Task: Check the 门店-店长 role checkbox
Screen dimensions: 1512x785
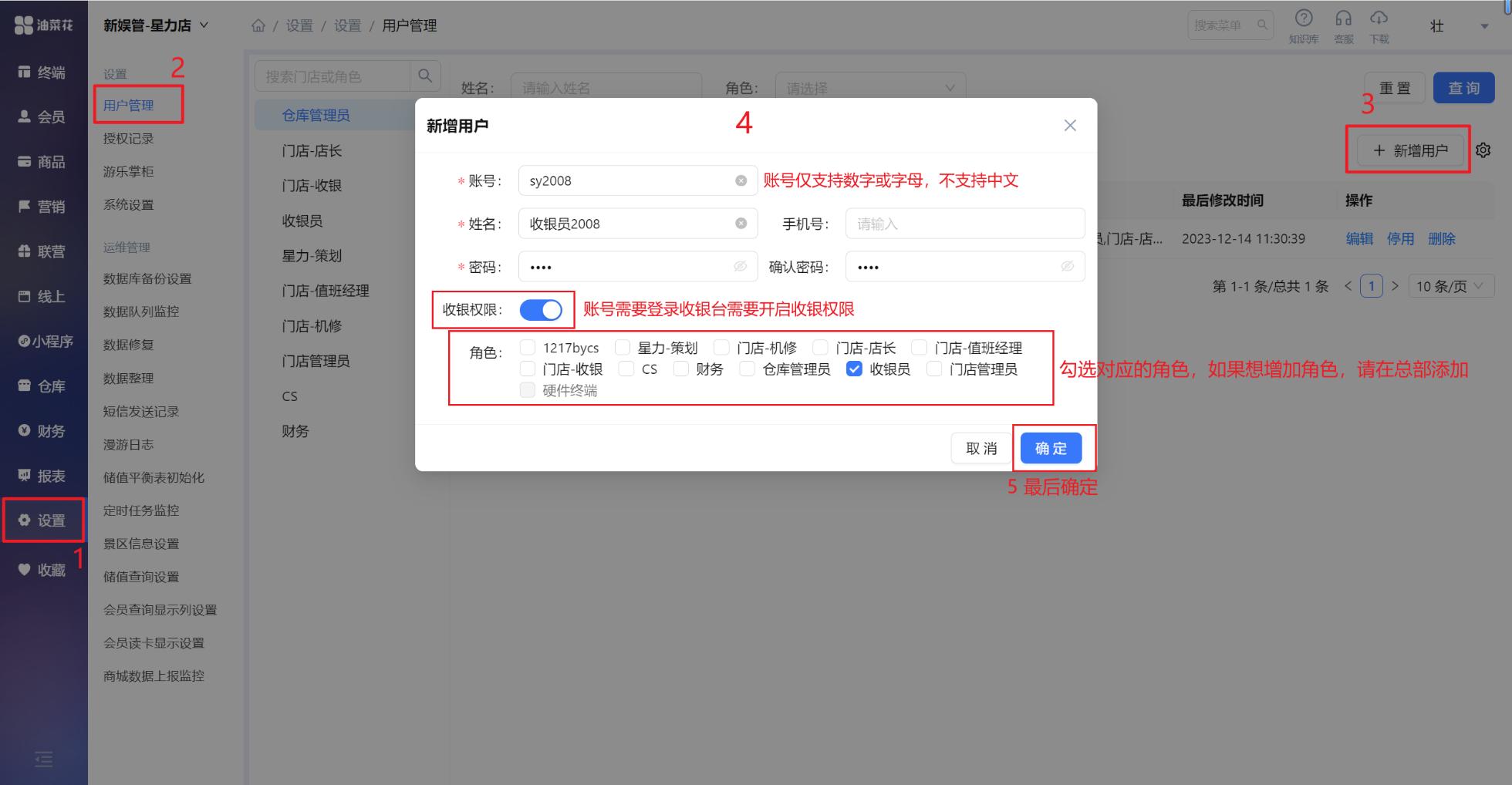Action: 821,348
